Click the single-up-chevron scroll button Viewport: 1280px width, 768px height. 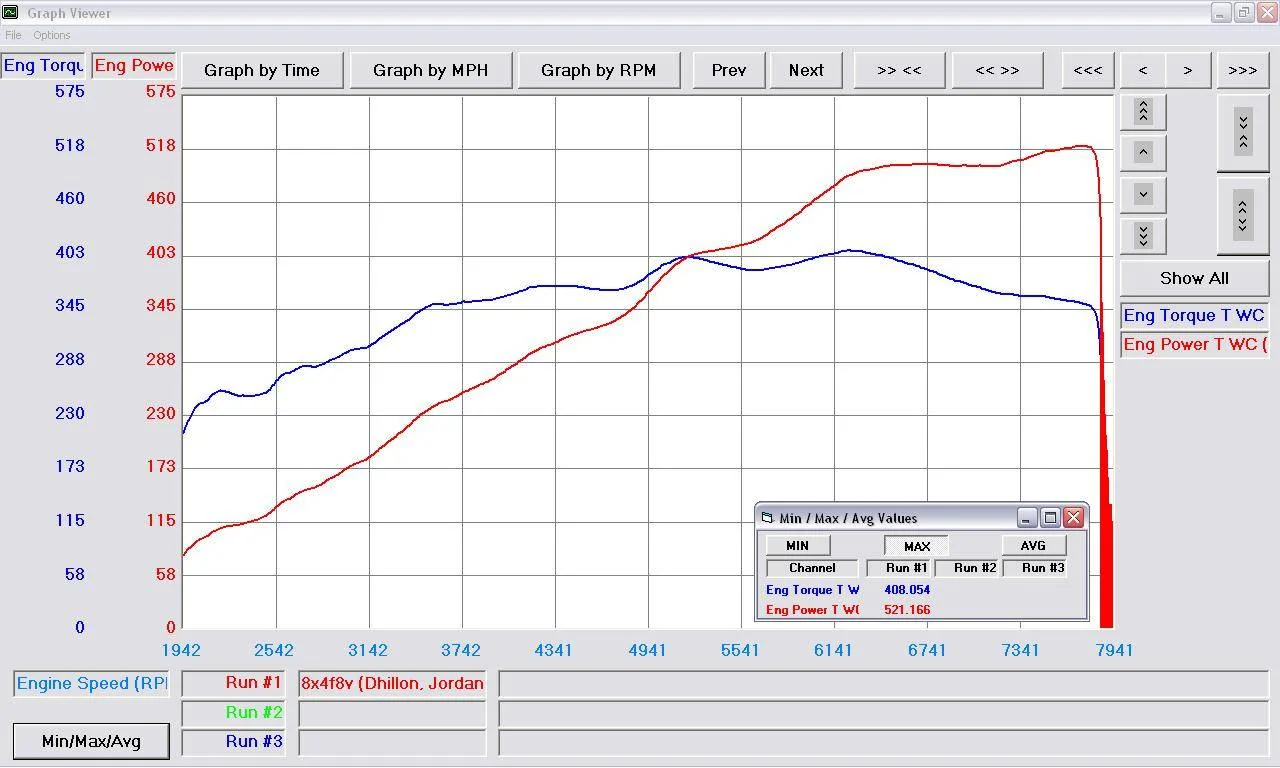pyautogui.click(x=1144, y=152)
